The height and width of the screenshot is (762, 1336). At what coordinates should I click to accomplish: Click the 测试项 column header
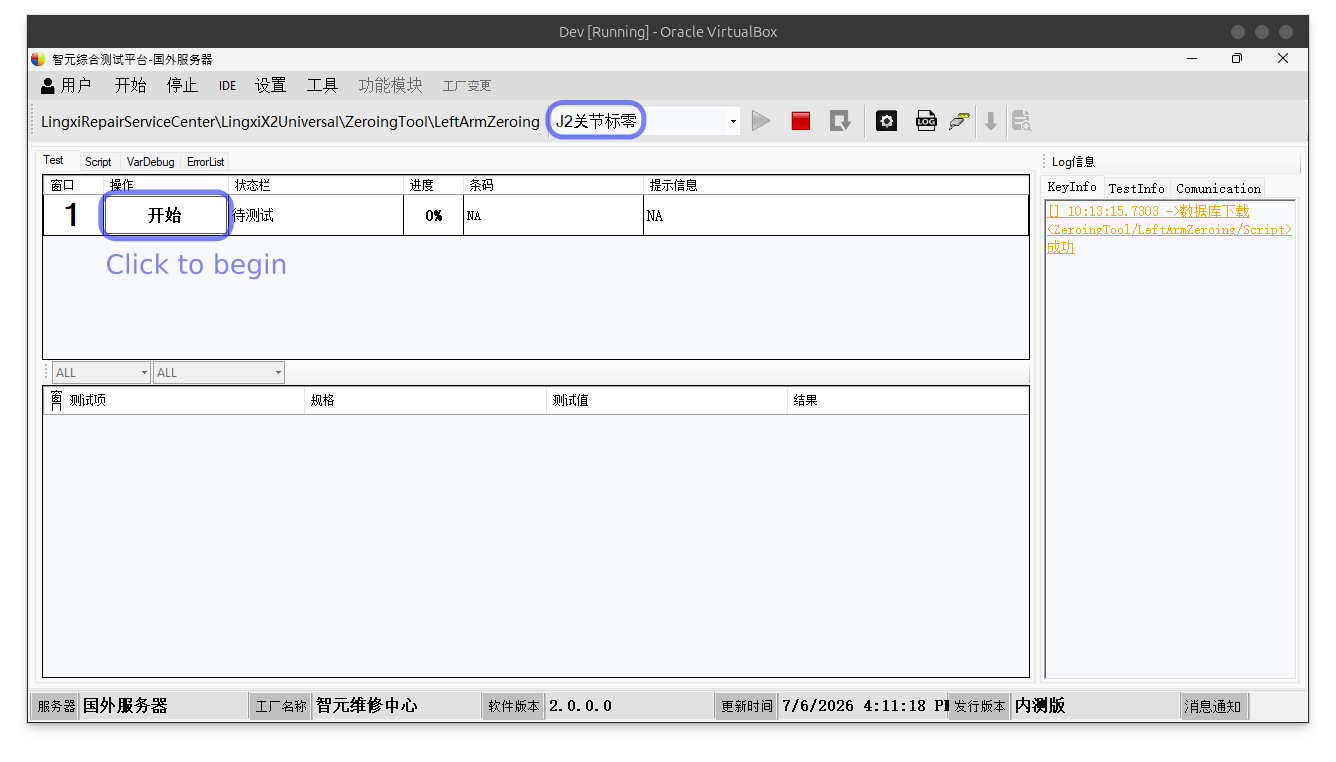(185, 400)
